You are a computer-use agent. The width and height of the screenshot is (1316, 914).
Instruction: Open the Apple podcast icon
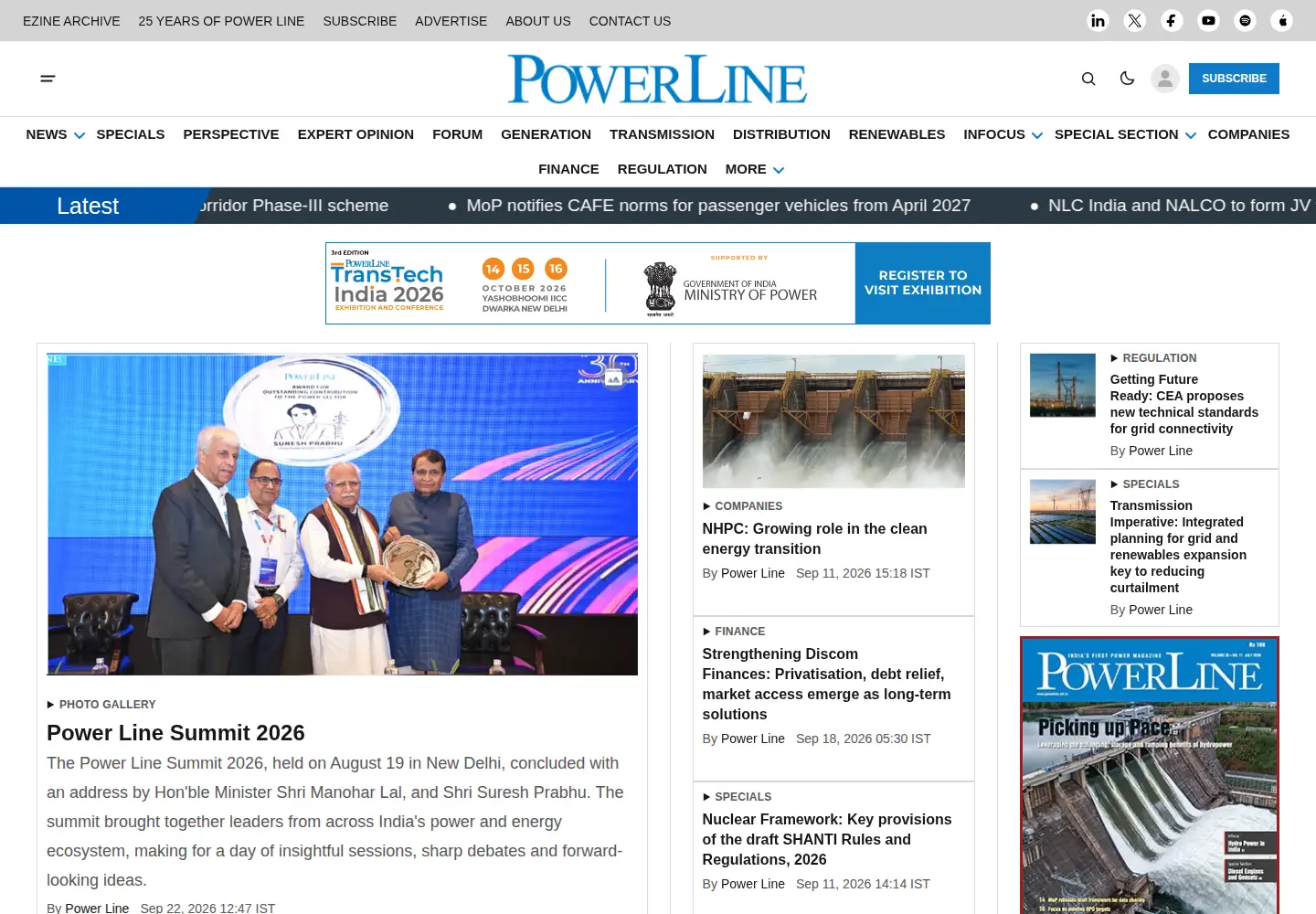pos(1282,20)
